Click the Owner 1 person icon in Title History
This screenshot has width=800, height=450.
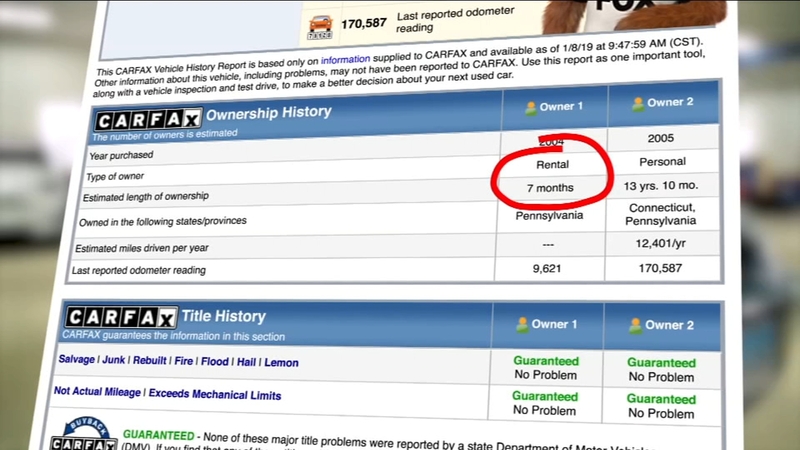[522, 324]
